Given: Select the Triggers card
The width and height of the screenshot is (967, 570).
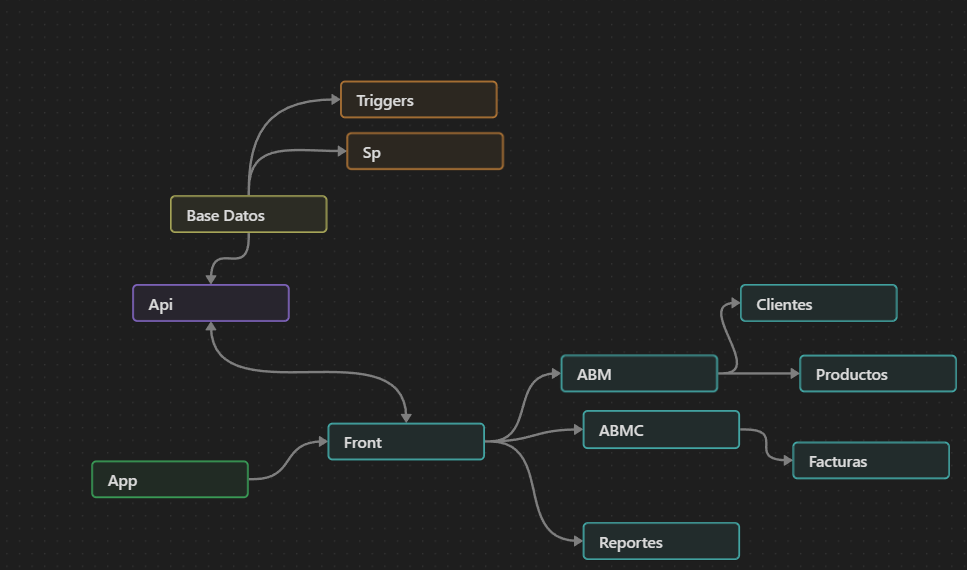Looking at the screenshot, I should [418, 100].
